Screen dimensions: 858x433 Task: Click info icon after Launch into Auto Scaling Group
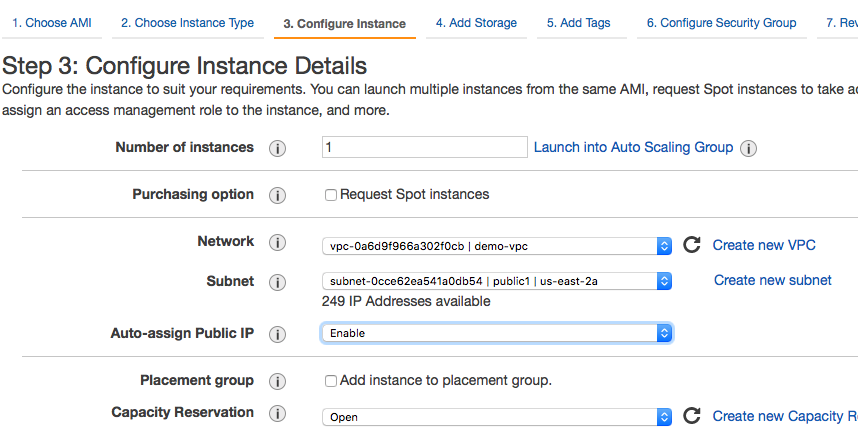(748, 148)
